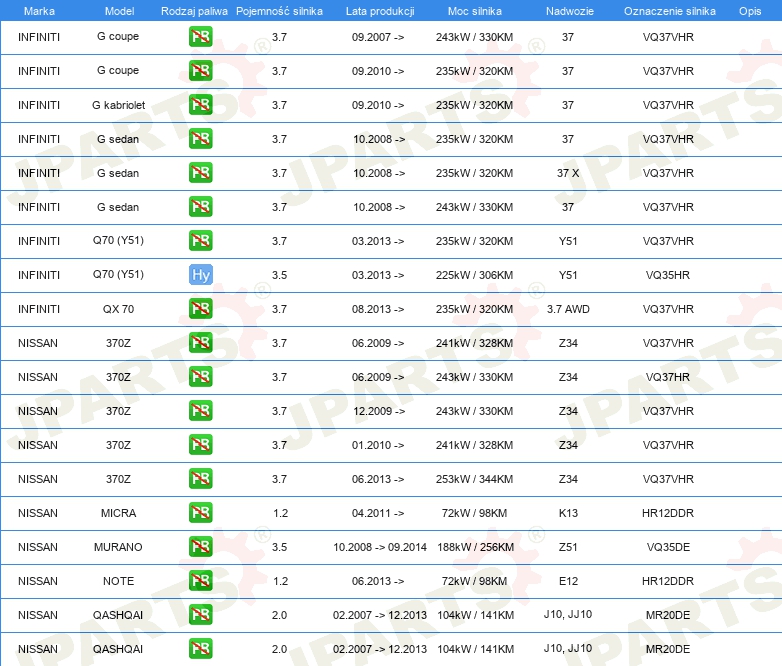782x666 pixels.
Task: Click the 3.7 AWD body cell
Action: pyautogui.click(x=568, y=309)
